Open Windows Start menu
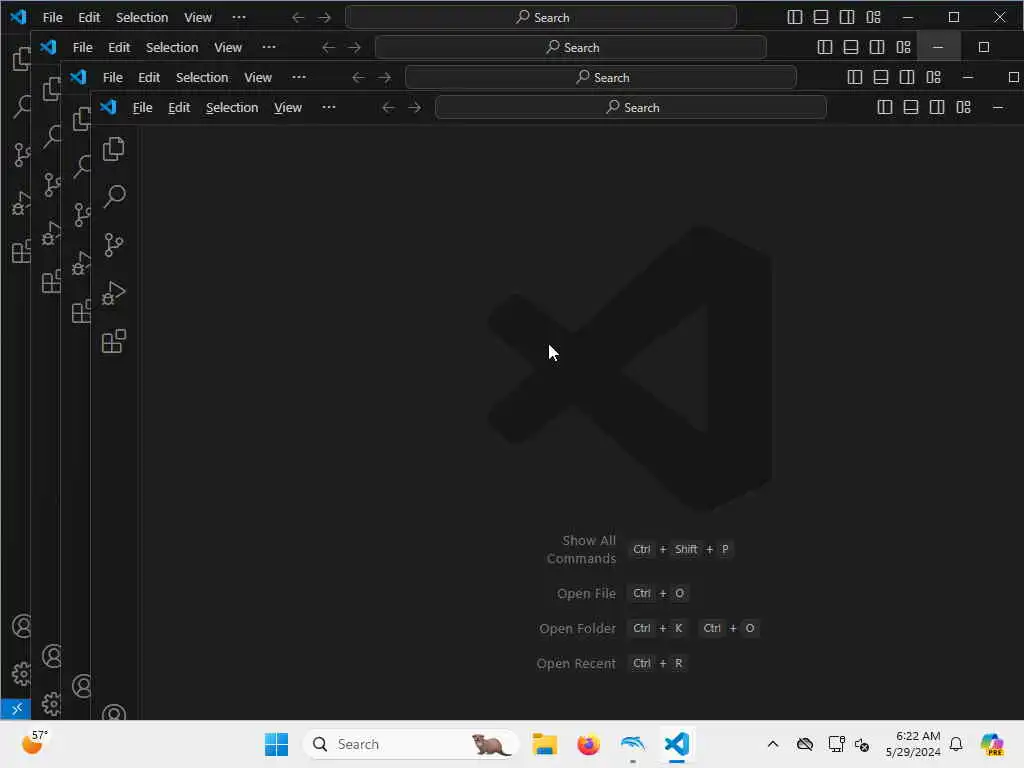This screenshot has width=1024, height=768. click(276, 744)
